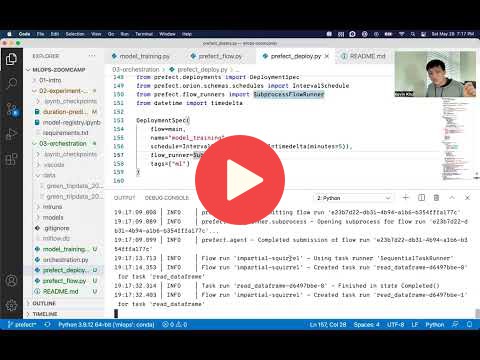480x360 pixels.
Task: Expand the TIMELINE section
Action: [x=45, y=314]
